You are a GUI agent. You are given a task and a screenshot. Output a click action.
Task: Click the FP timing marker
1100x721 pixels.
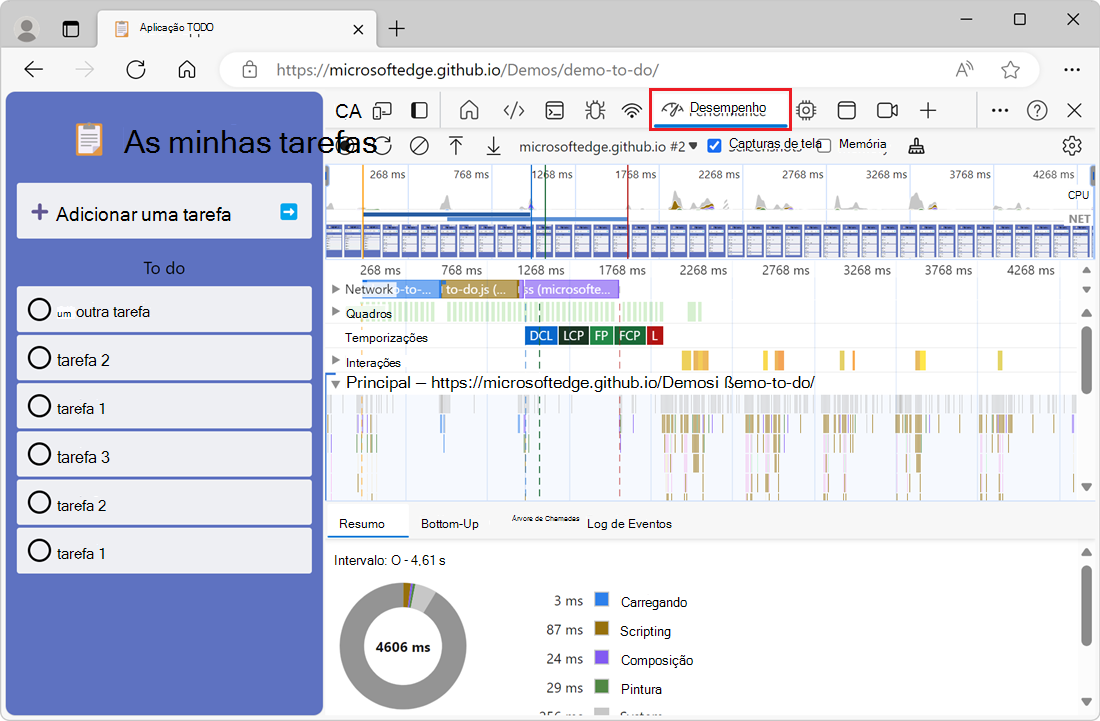(x=601, y=336)
